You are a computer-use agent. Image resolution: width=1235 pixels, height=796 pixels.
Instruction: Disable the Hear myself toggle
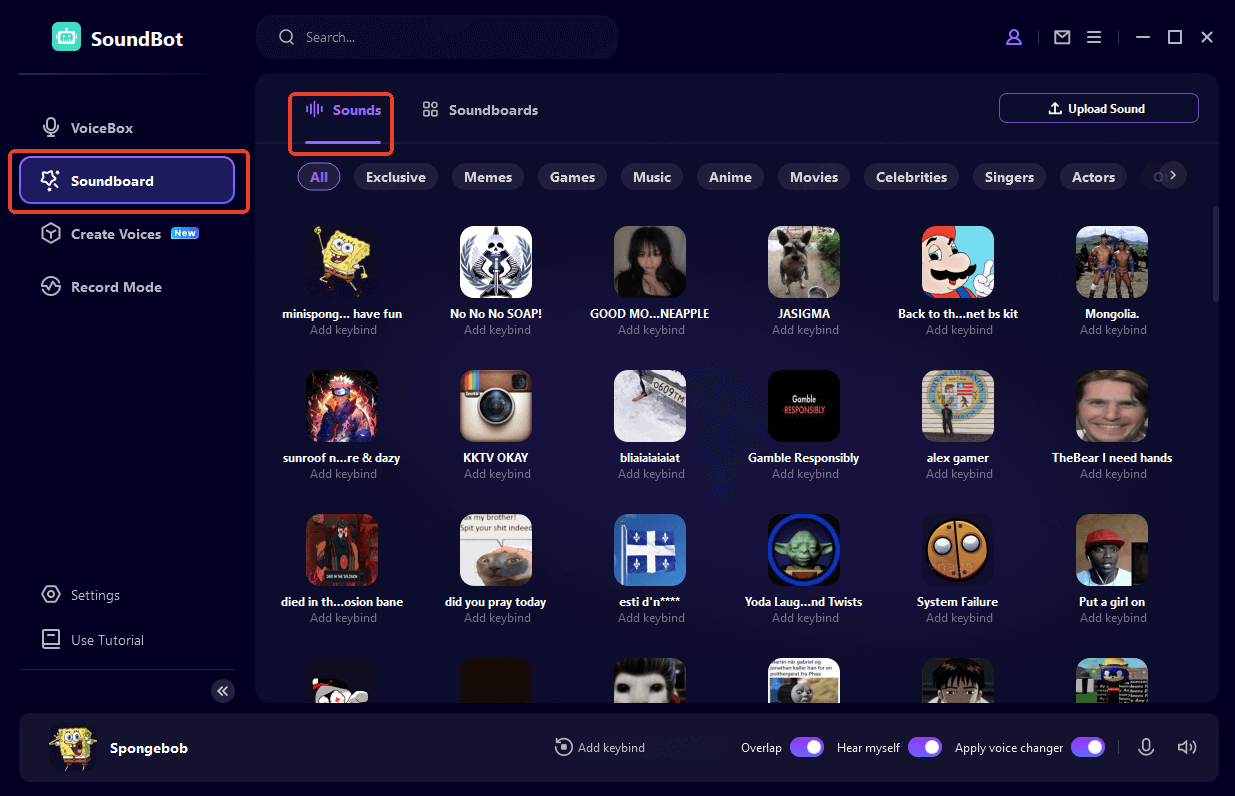(924, 747)
